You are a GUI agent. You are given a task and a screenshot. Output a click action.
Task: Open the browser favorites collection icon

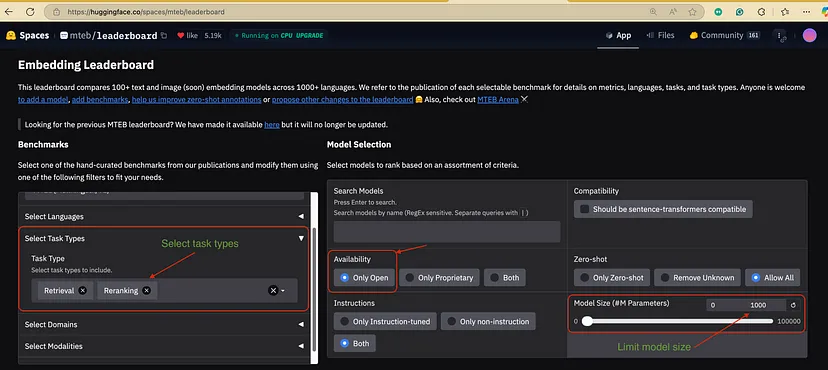tap(785, 12)
